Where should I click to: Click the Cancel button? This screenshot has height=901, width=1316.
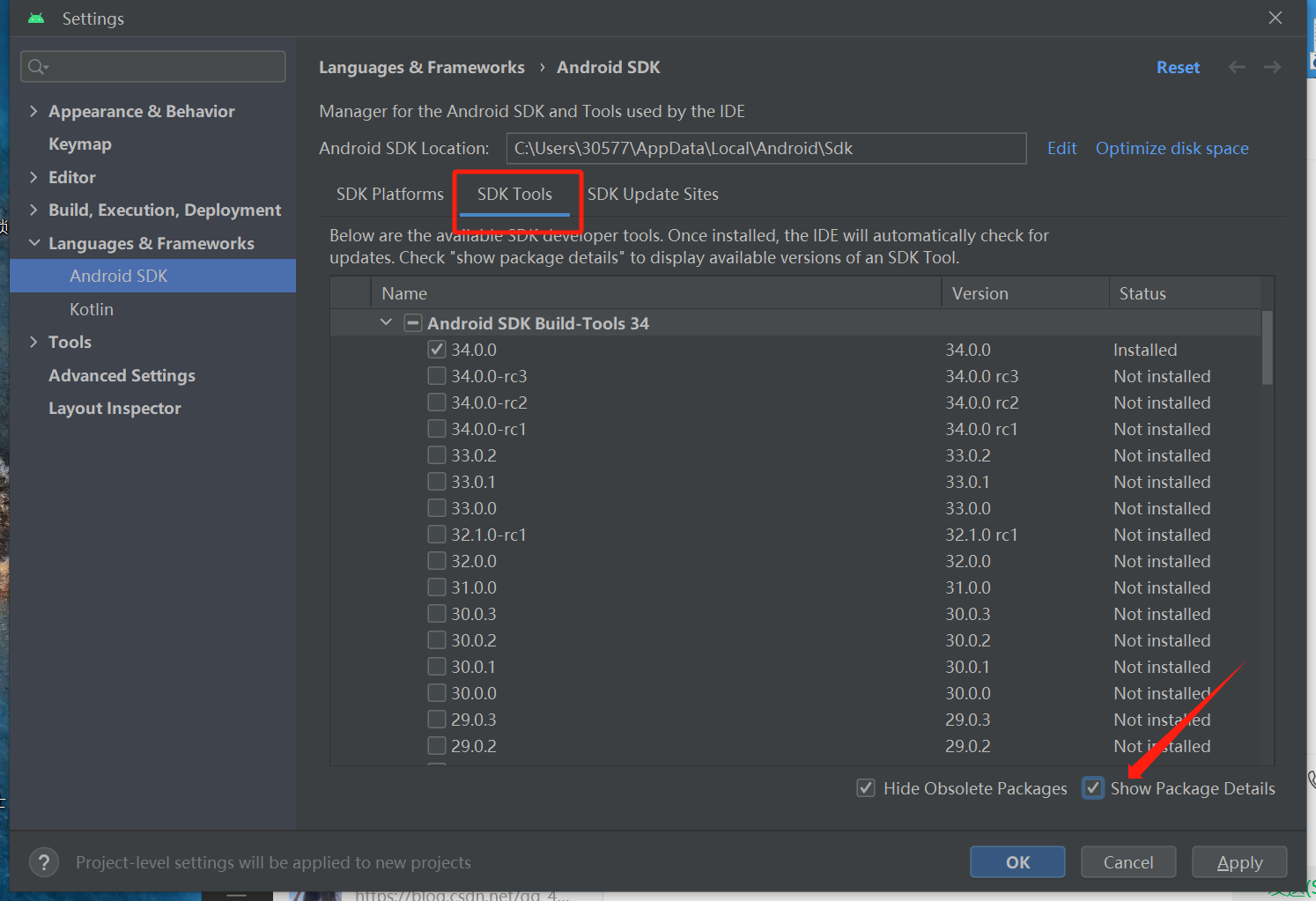click(x=1128, y=862)
